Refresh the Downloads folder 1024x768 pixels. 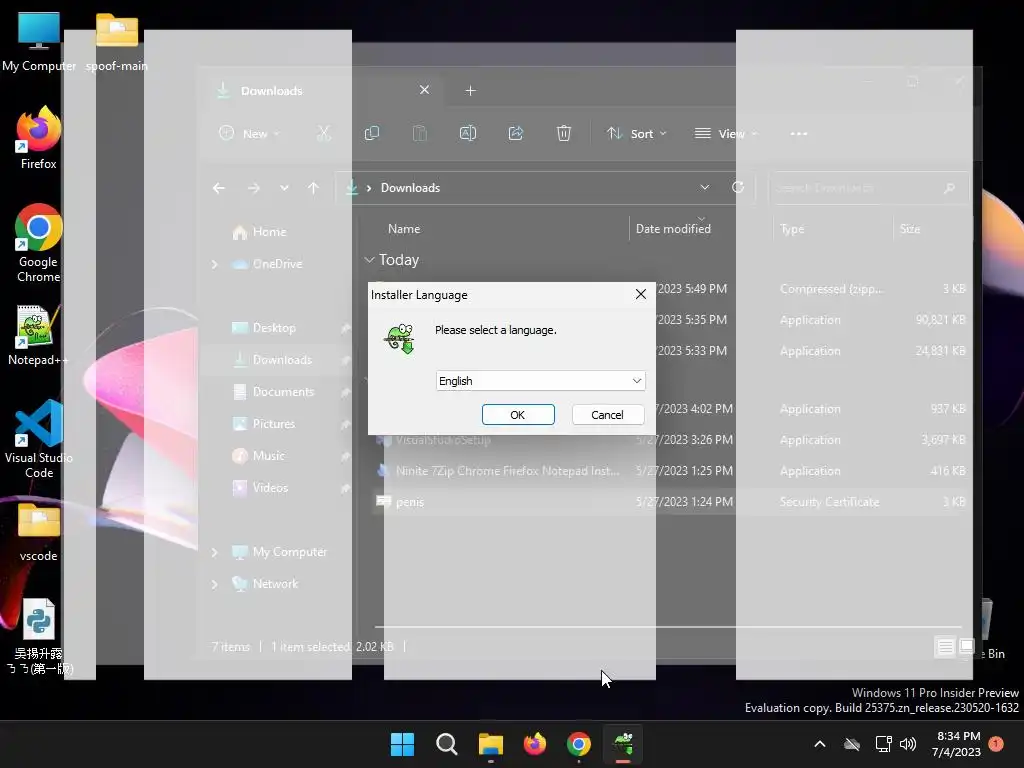point(738,187)
